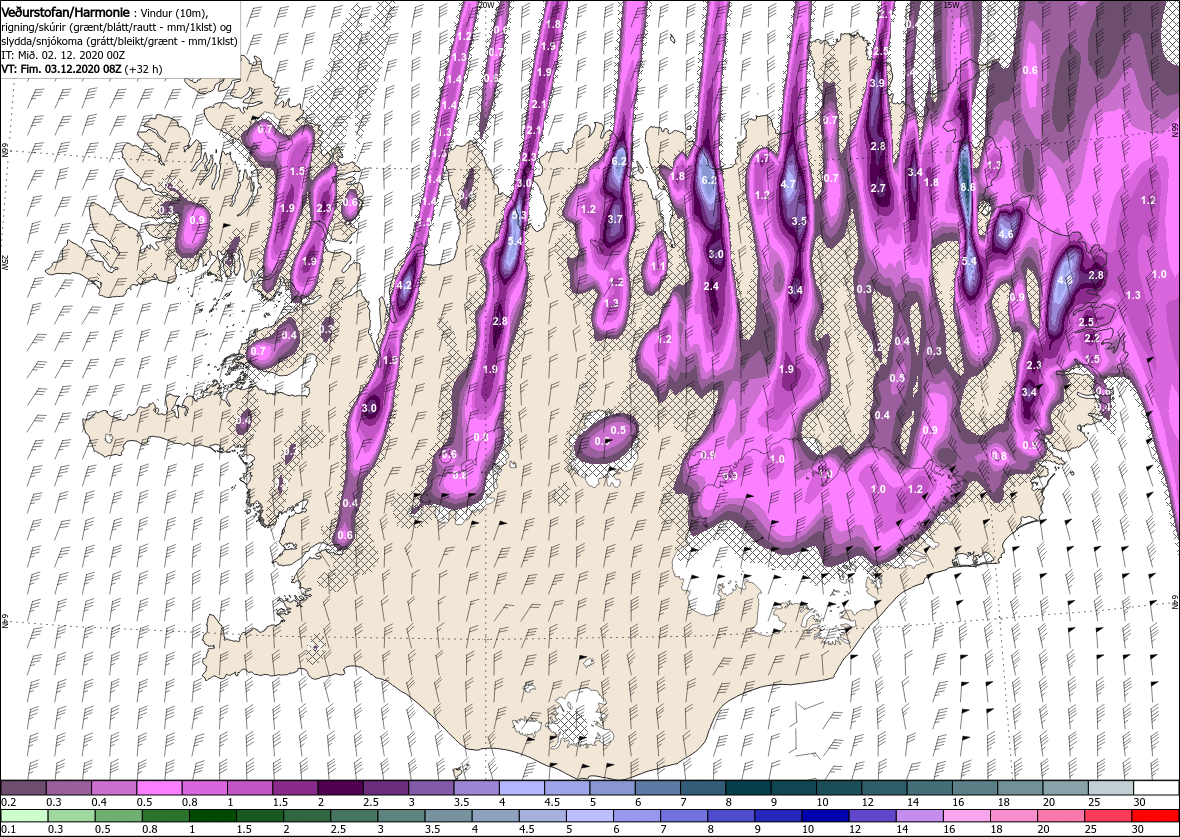Select the deepest blue 10 rain legend swatch

(825, 816)
